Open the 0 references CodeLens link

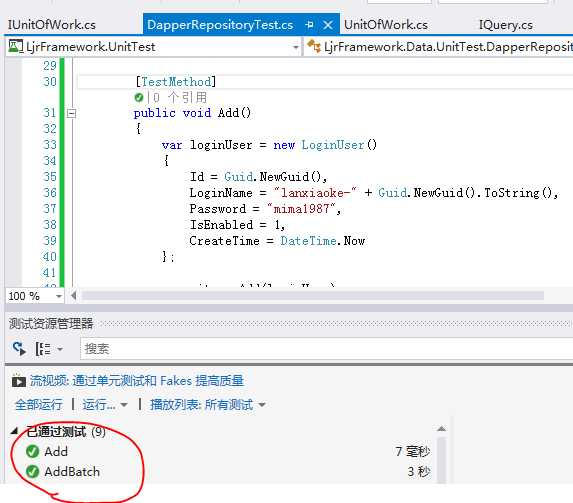180,98
